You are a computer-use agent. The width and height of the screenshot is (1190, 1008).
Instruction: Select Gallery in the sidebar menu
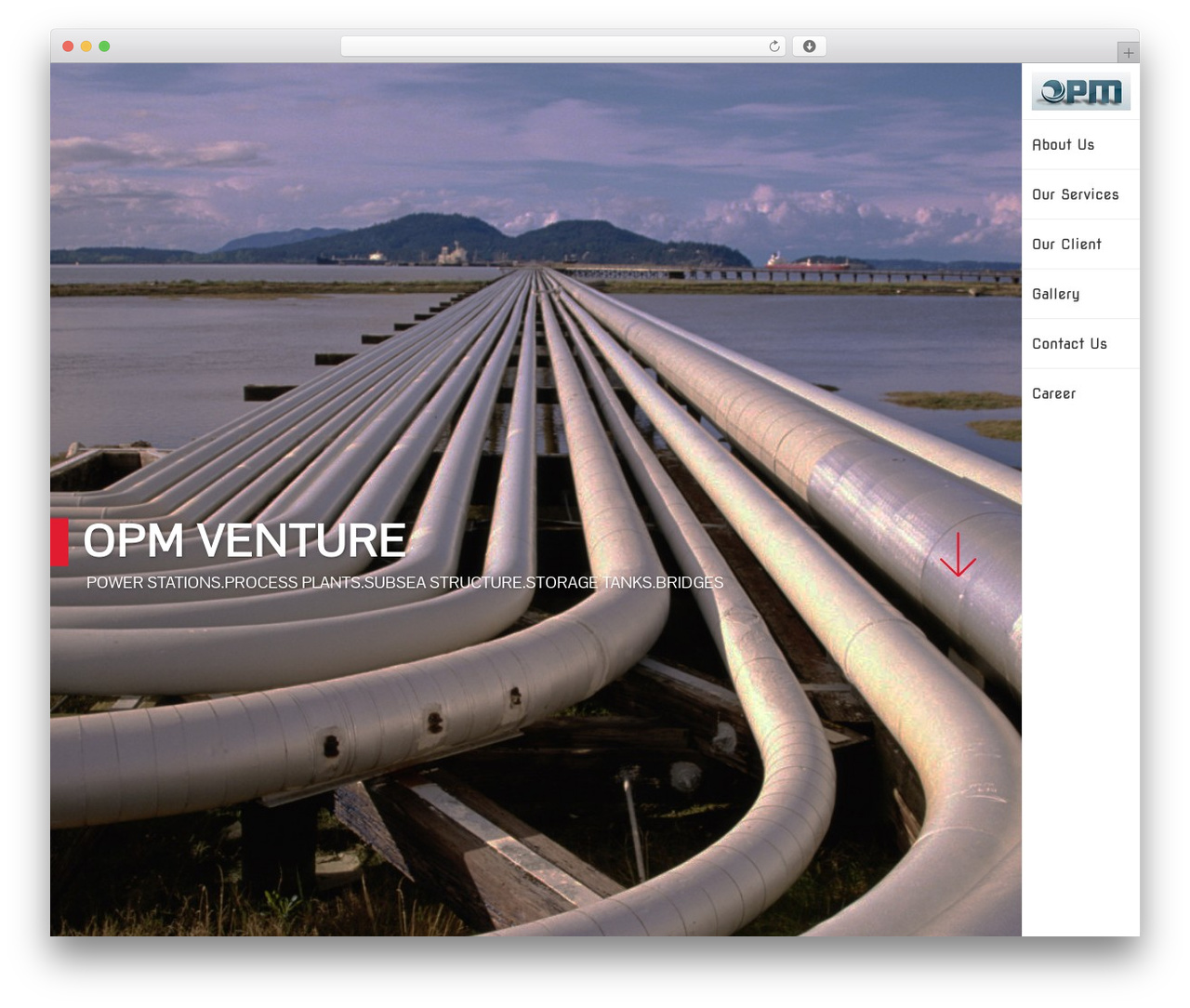tap(1056, 294)
